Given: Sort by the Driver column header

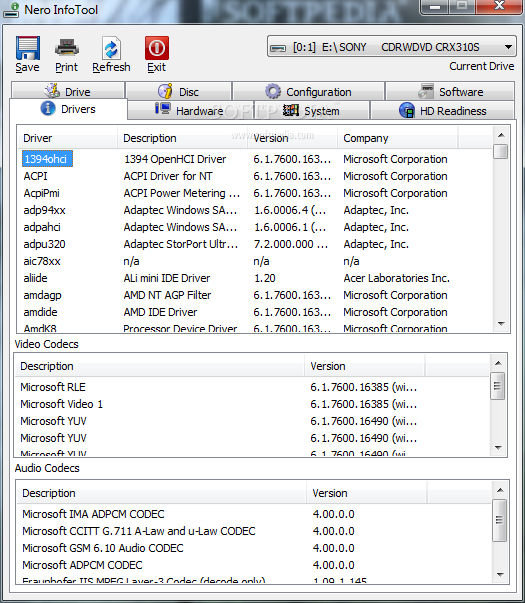Looking at the screenshot, I should coord(67,138).
